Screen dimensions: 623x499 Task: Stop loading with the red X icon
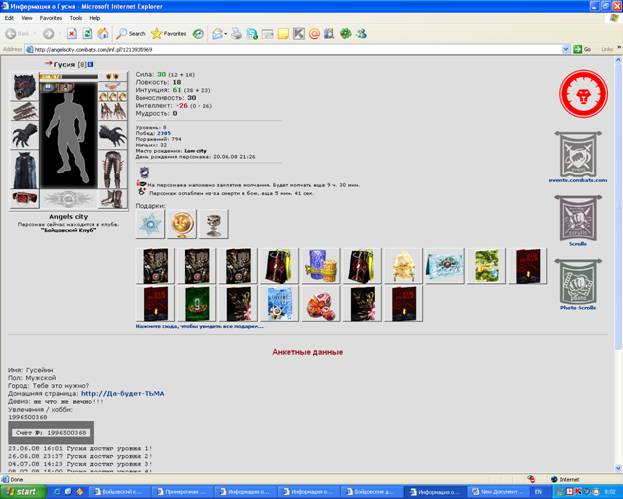(x=72, y=34)
